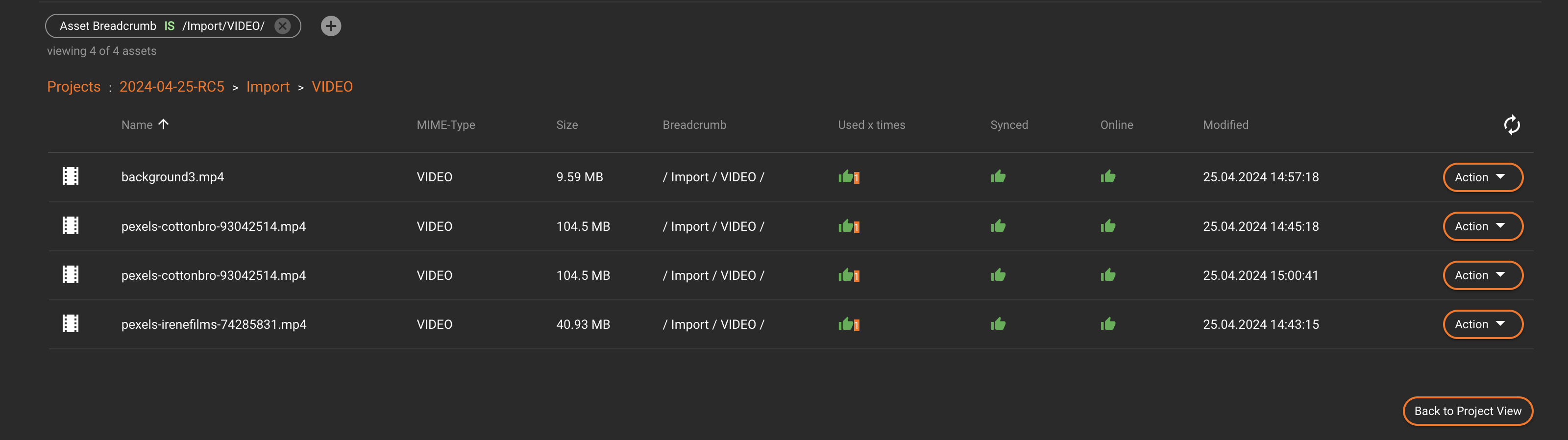This screenshot has width=1568, height=440.
Task: Expand the Action menu for the 14:45:18 asset
Action: coord(1482,226)
